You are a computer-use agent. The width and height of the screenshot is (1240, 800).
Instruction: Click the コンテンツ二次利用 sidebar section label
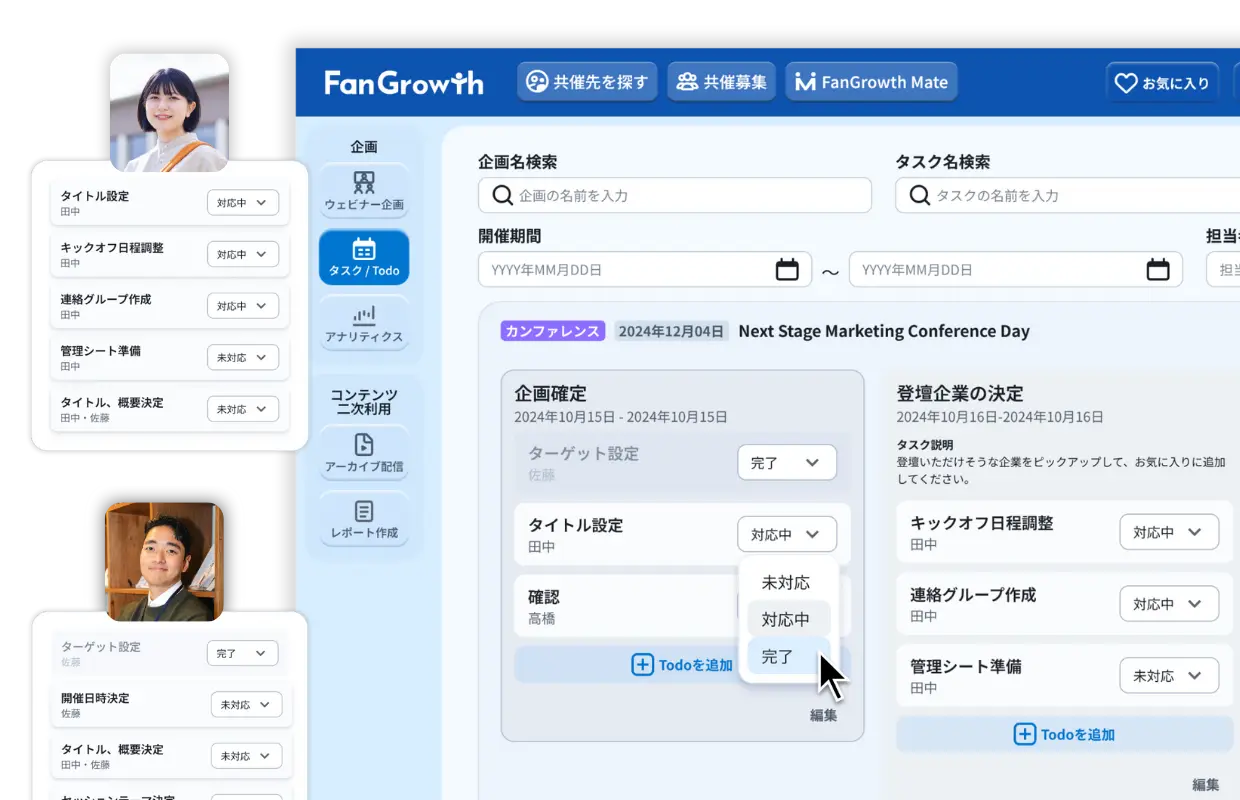point(364,401)
